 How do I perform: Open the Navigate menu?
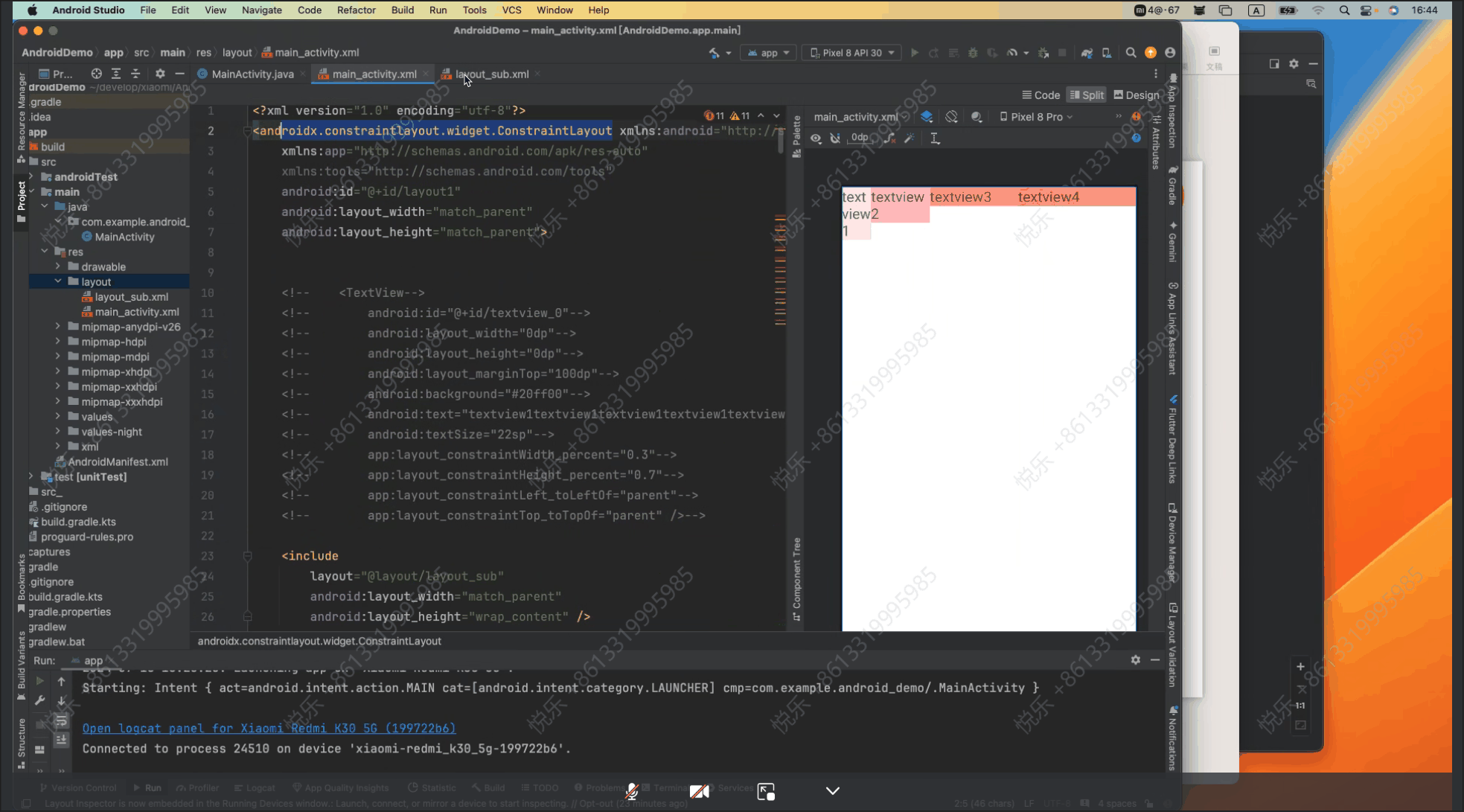coord(261,10)
